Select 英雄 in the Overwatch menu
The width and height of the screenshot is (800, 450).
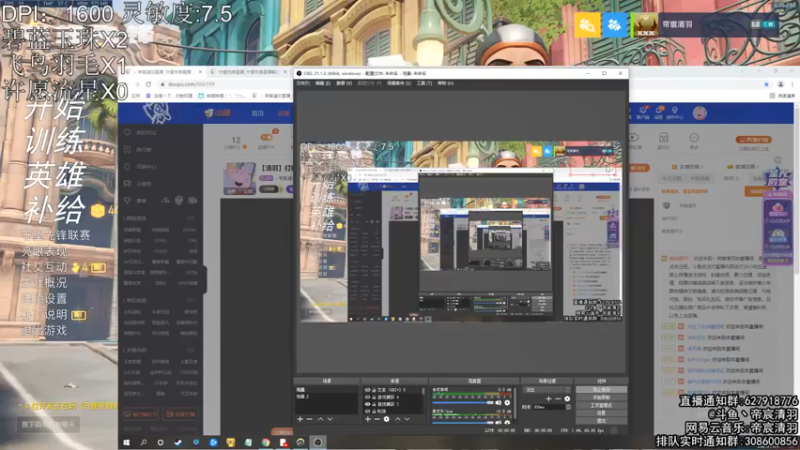[54, 176]
